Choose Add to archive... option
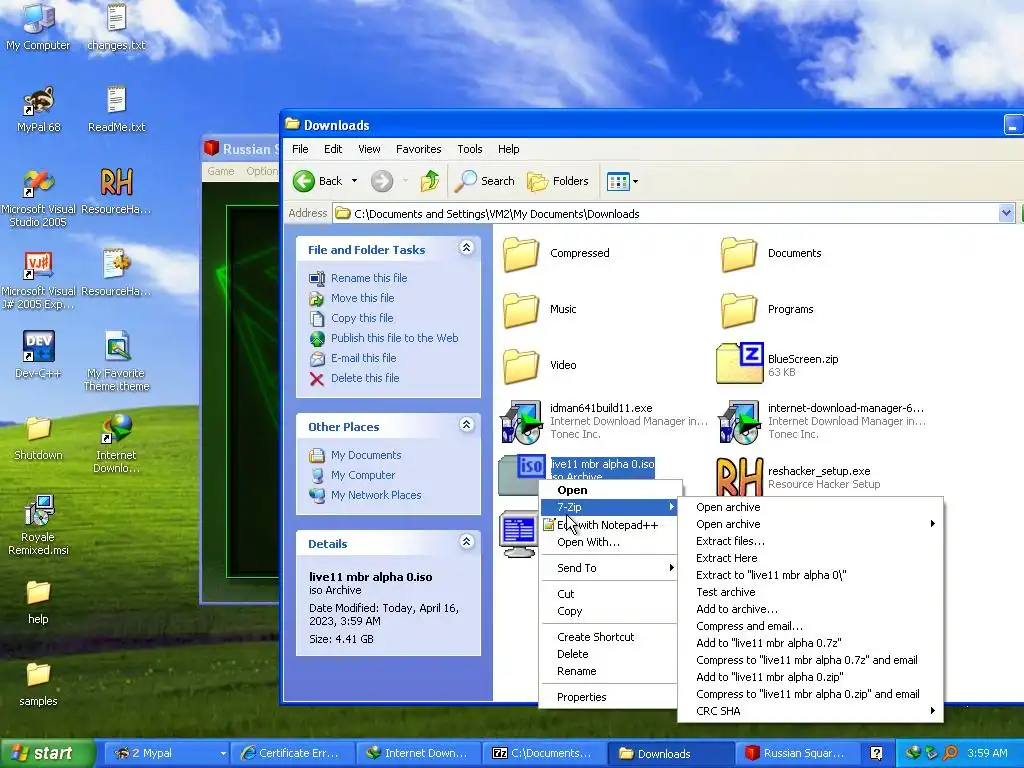Viewport: 1024px width, 768px height. click(x=810, y=609)
